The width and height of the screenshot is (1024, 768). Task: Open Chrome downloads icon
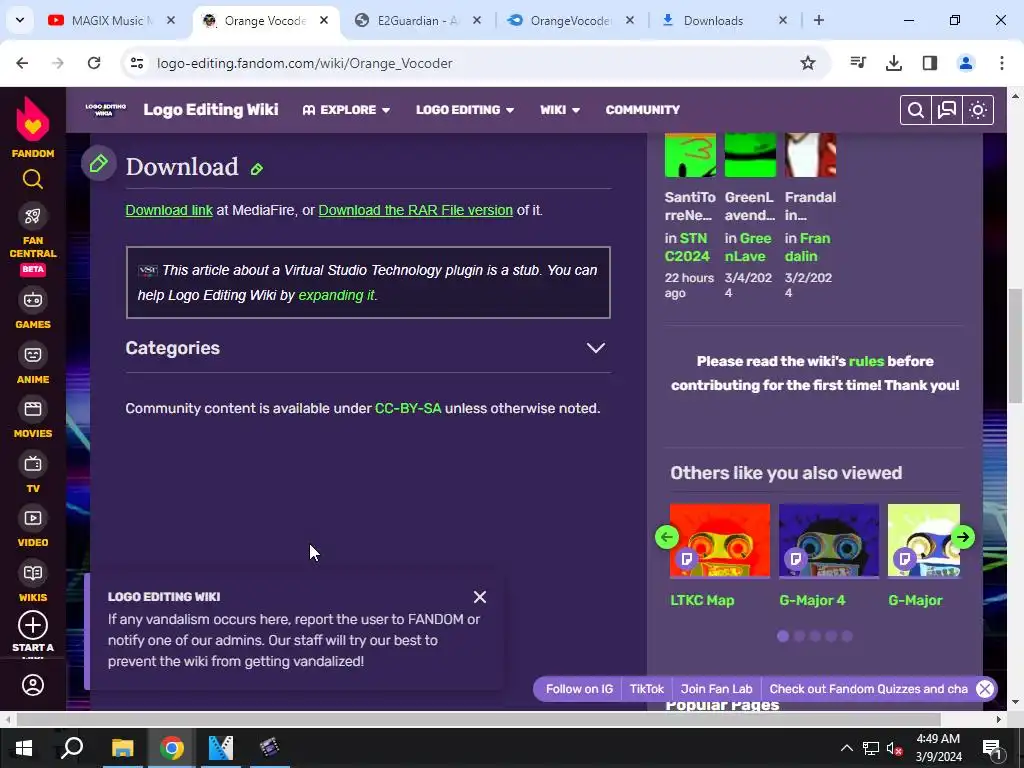pos(894,63)
